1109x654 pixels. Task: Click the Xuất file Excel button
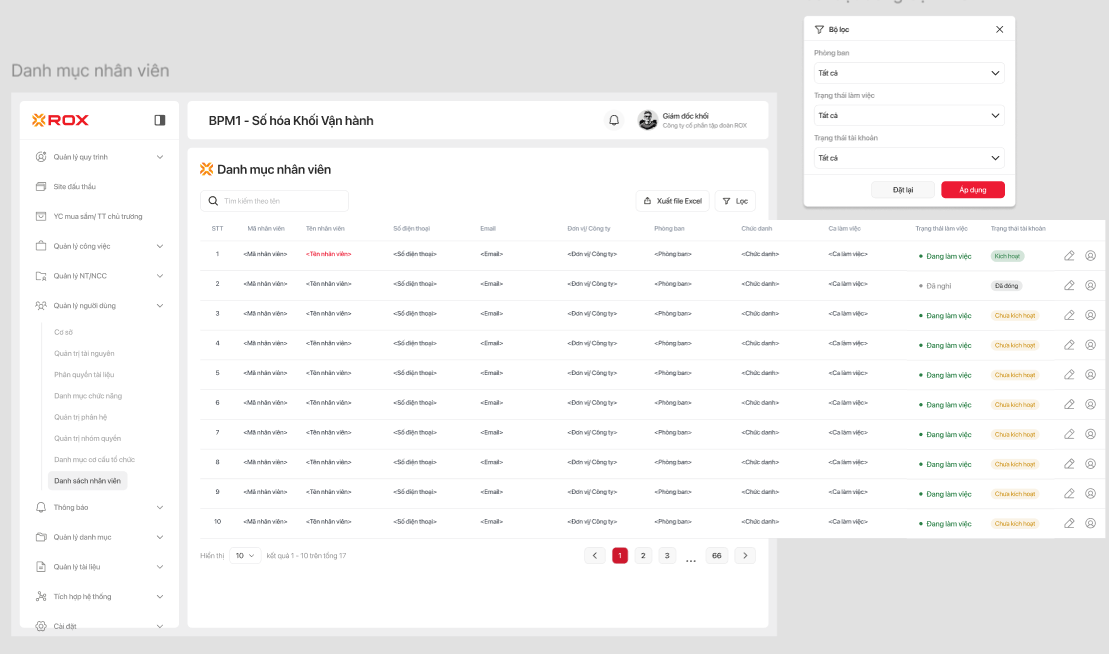[672, 201]
